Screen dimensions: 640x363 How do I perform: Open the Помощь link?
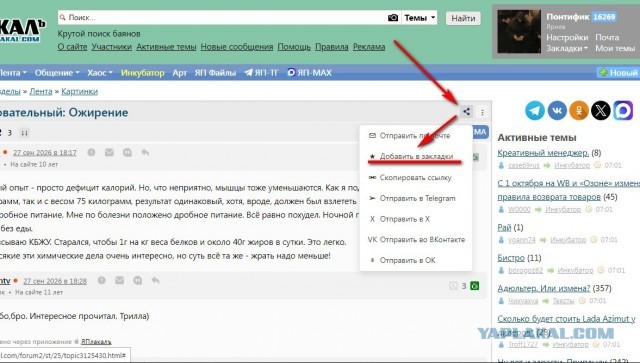(x=294, y=47)
